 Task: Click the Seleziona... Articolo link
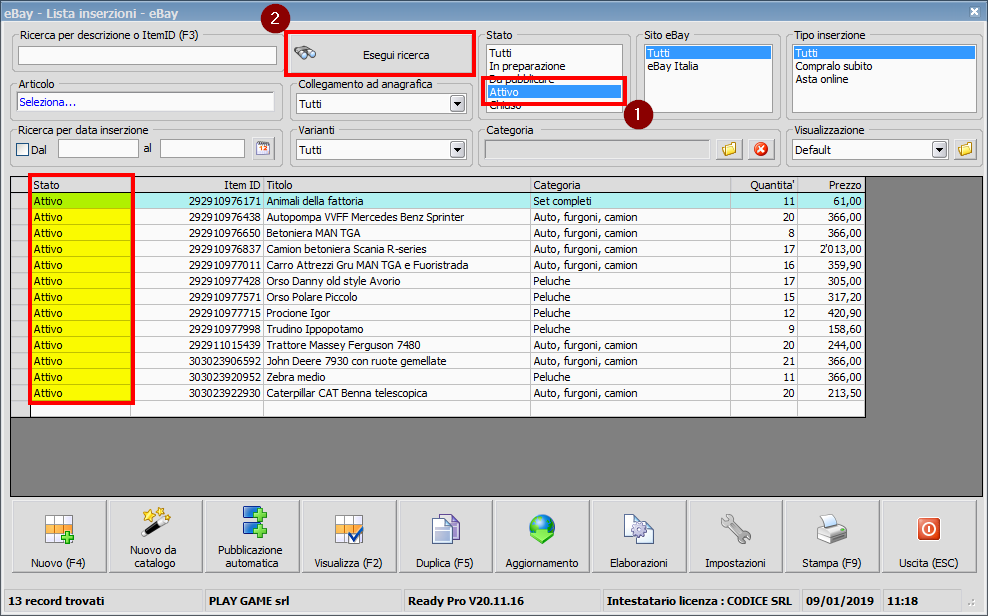tap(47, 102)
